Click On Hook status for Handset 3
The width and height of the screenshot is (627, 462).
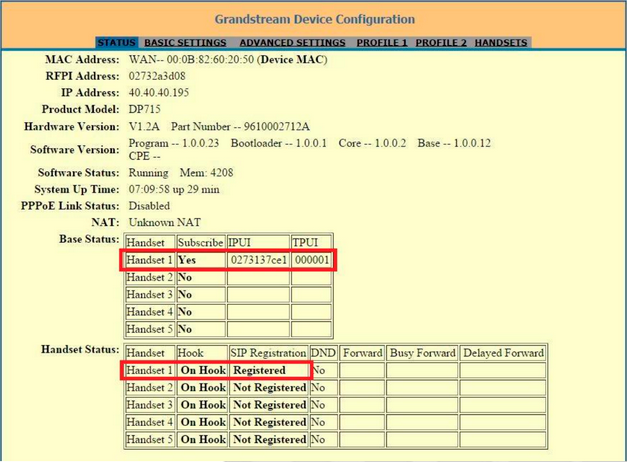(x=203, y=405)
